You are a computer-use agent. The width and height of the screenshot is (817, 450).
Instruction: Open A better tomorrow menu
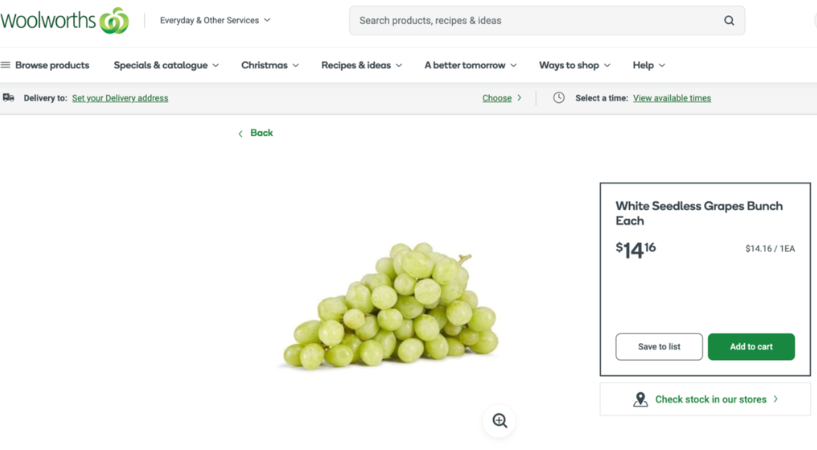click(470, 65)
